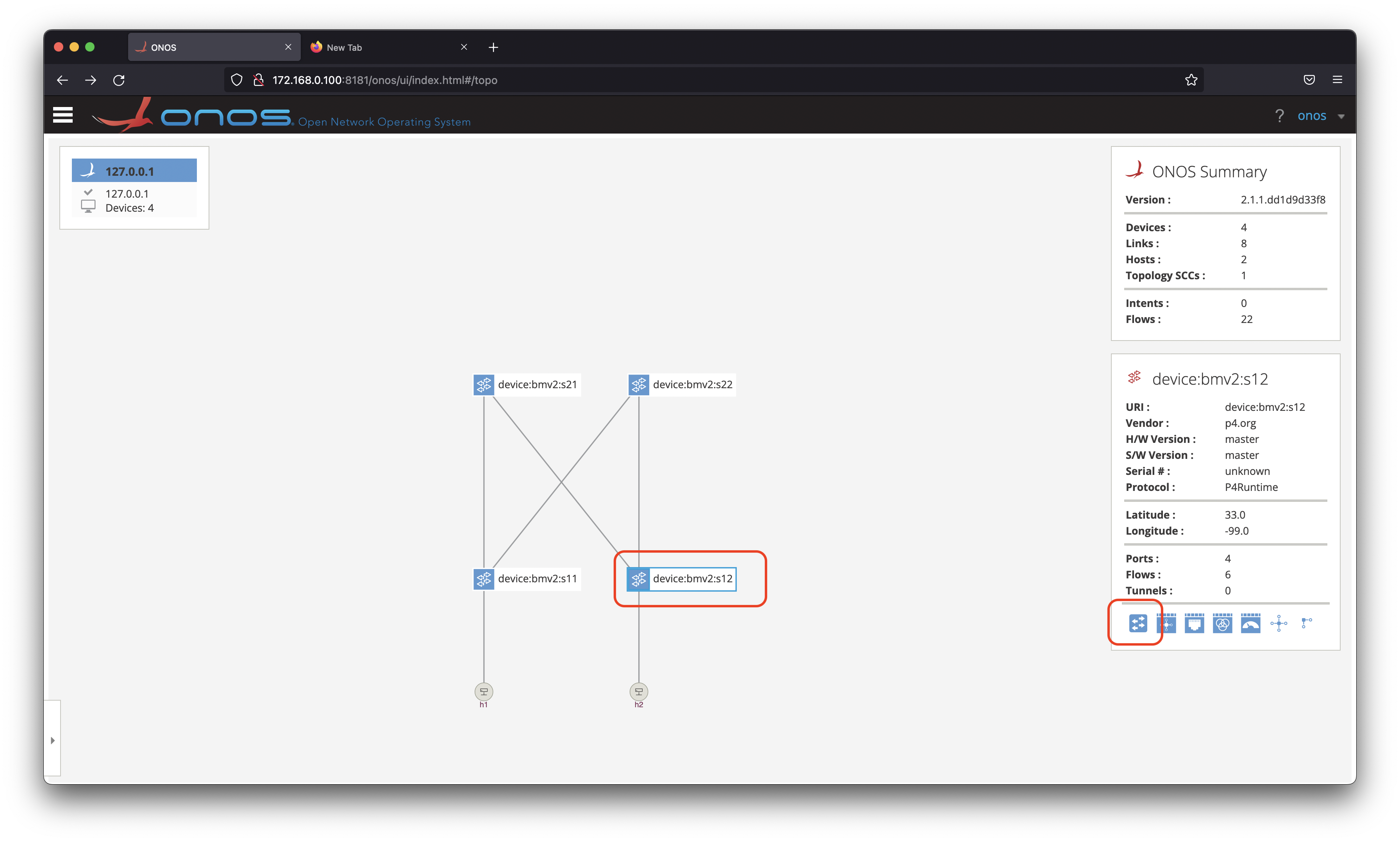This screenshot has width=1400, height=842.
Task: Click the Serial # value unknown
Action: click(1247, 471)
